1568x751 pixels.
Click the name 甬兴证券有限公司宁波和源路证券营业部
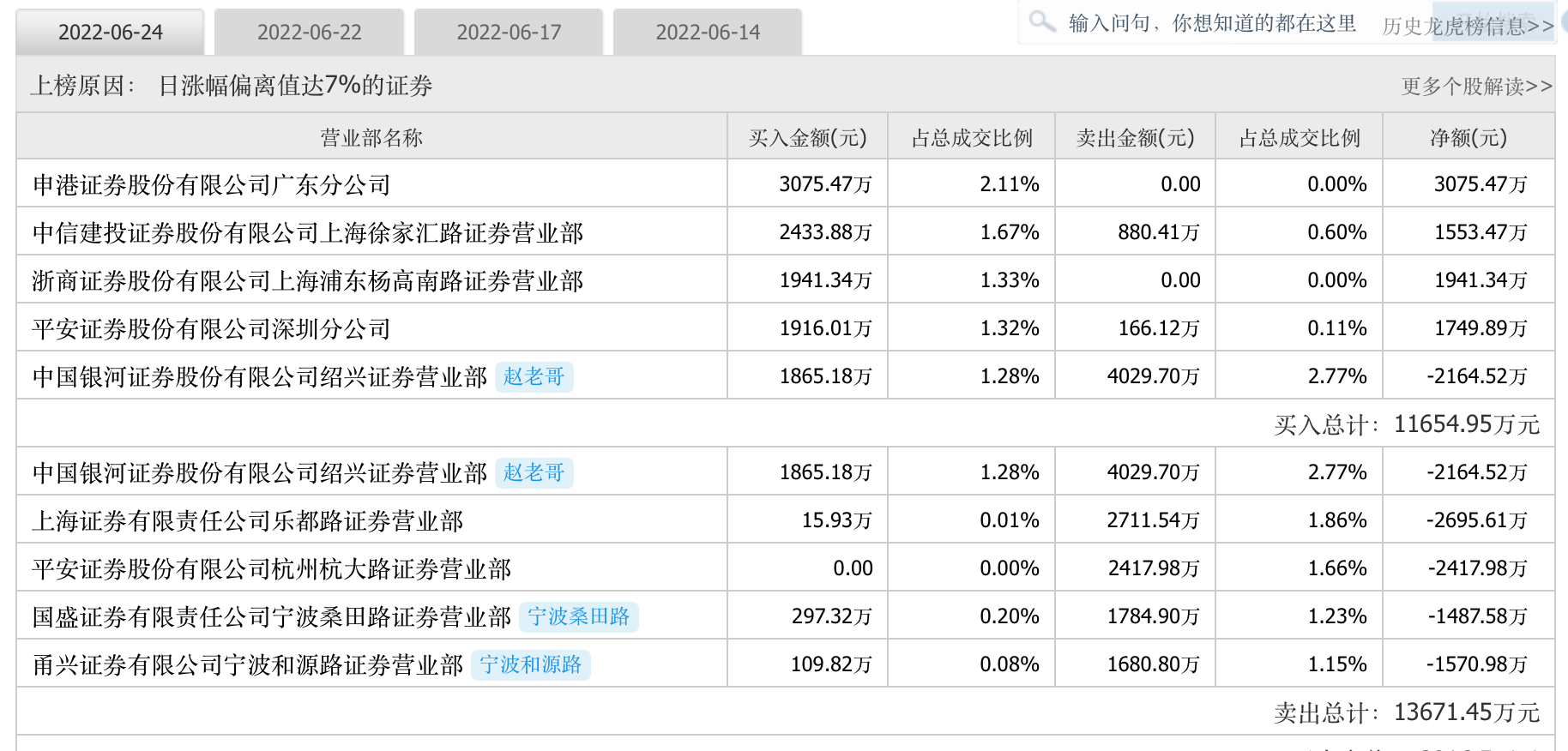coord(248,665)
